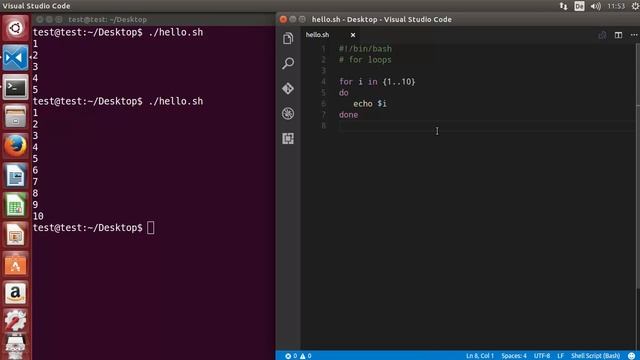
Task: Click the '#!/bin/bash' shebang line
Action: (x=365, y=49)
